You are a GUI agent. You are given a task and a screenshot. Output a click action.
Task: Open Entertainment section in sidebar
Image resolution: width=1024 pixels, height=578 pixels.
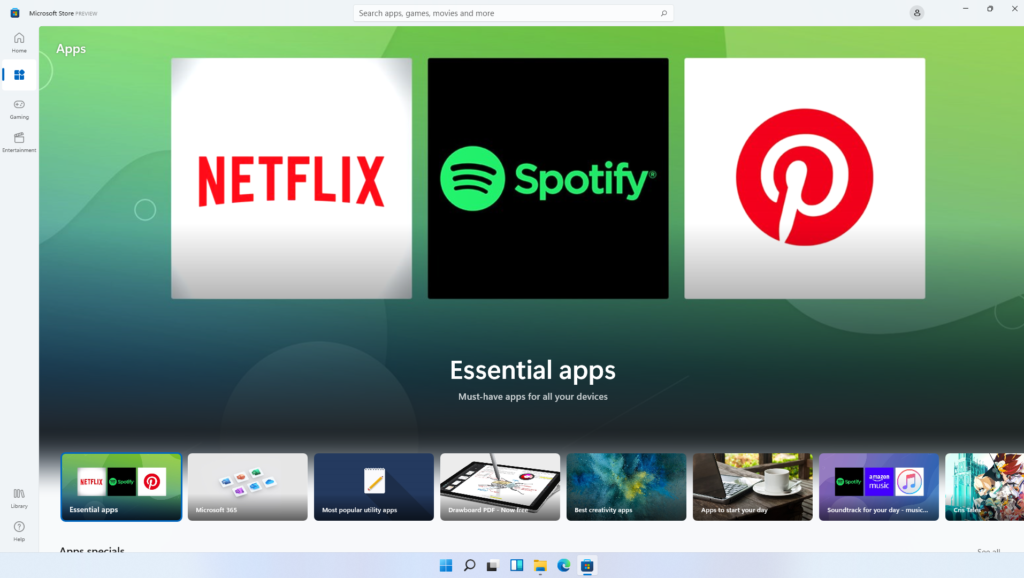coord(19,142)
